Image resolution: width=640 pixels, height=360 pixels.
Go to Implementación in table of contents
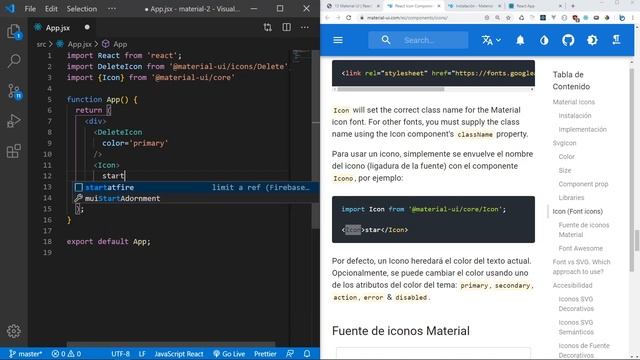(x=582, y=129)
